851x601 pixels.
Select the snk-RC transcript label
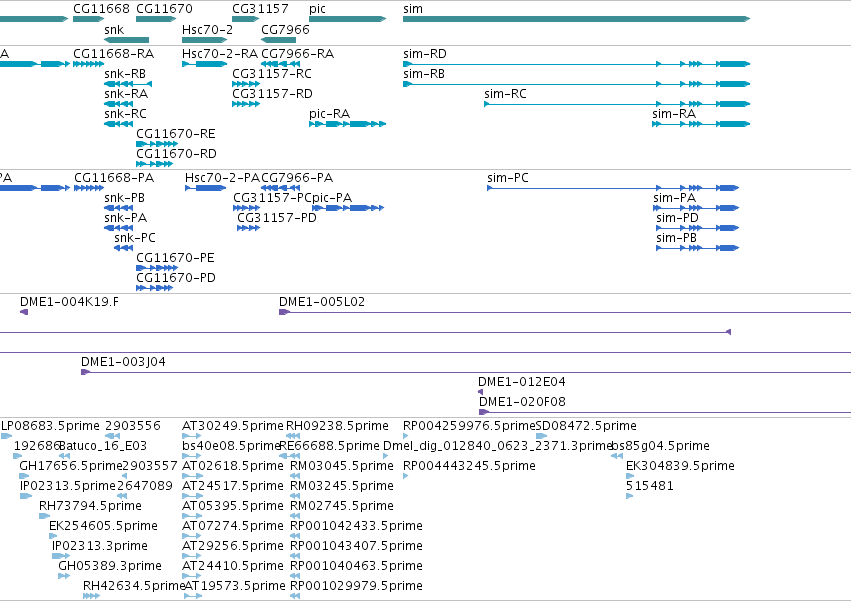pos(125,114)
